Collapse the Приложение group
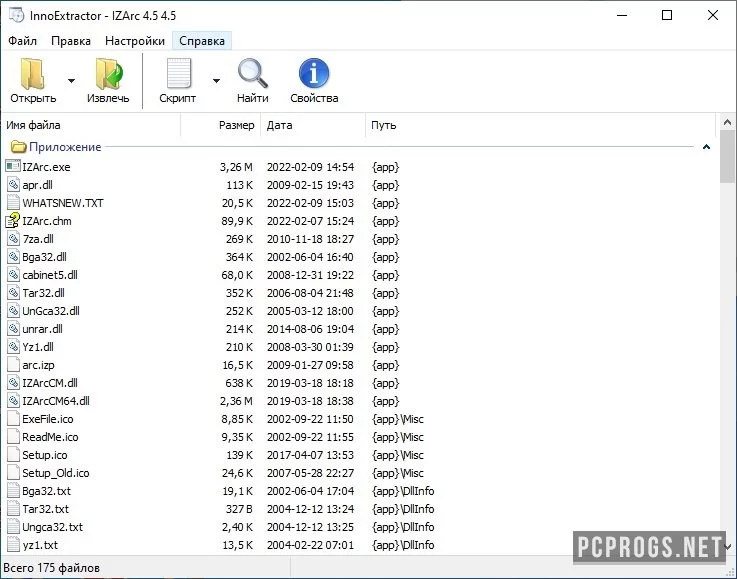The width and height of the screenshot is (737, 579). tap(706, 147)
